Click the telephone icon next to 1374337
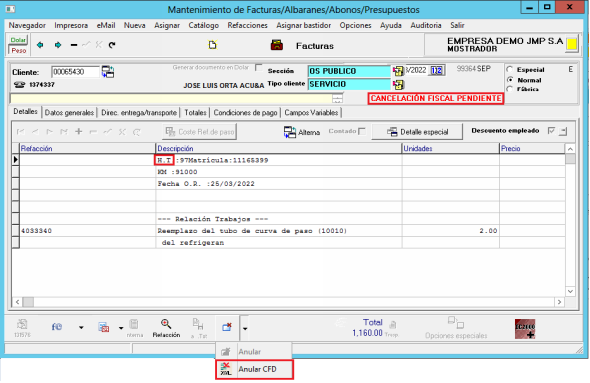 click(20, 85)
